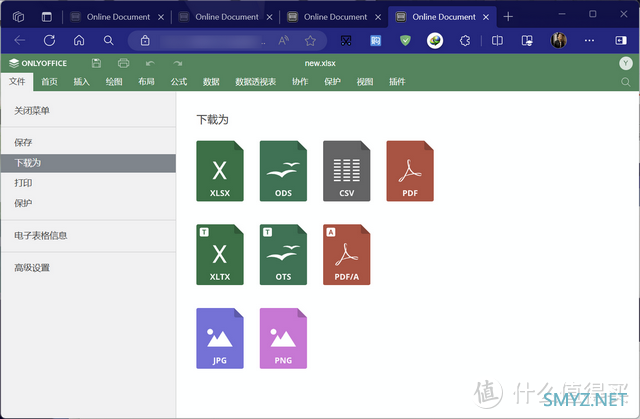Refresh the browser page
This screenshot has width=640, height=419.
click(49, 40)
